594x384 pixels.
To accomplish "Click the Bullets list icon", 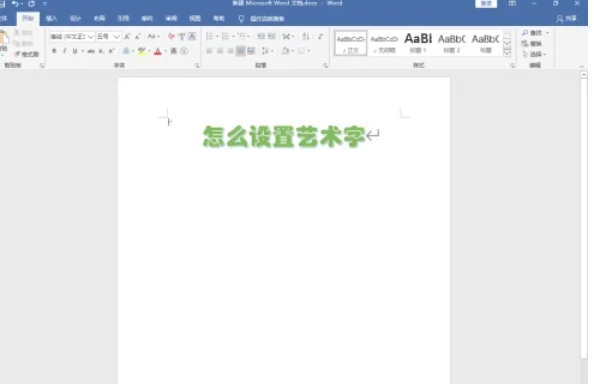I will (x=209, y=36).
